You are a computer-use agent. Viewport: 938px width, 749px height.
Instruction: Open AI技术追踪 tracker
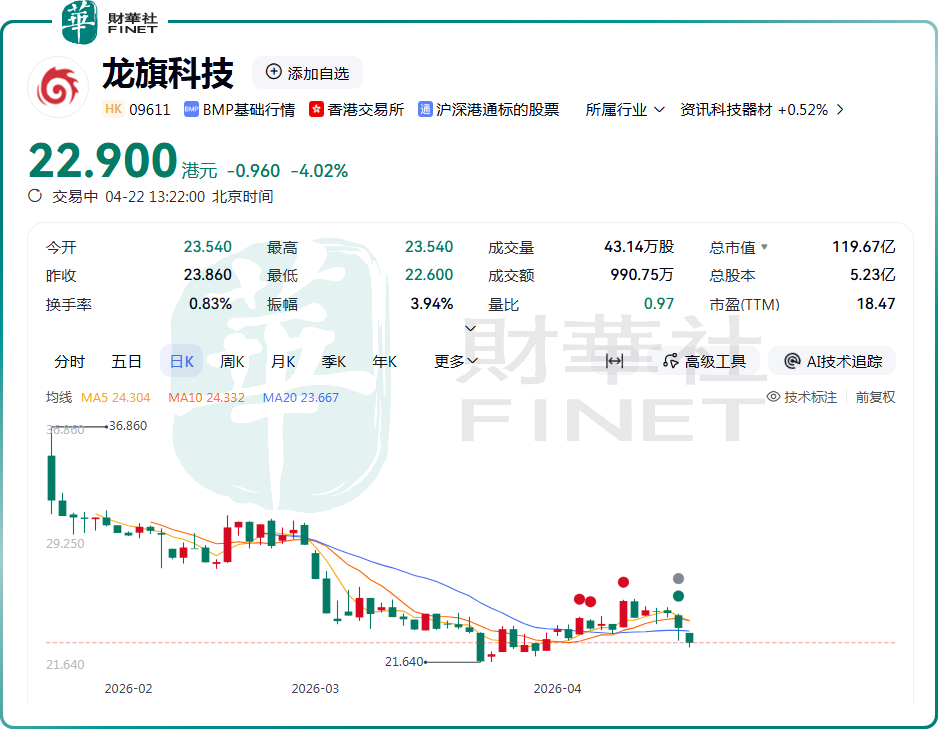click(832, 361)
